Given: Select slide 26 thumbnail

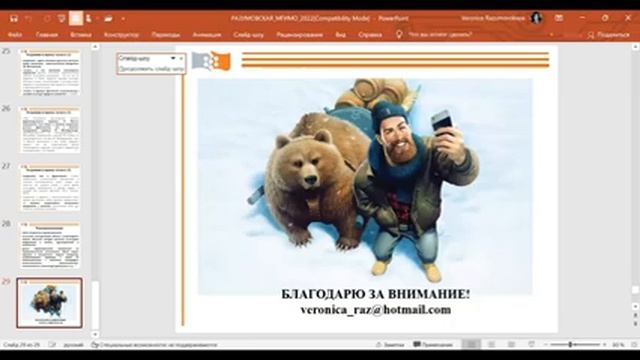Looking at the screenshot, I should coord(50,130).
